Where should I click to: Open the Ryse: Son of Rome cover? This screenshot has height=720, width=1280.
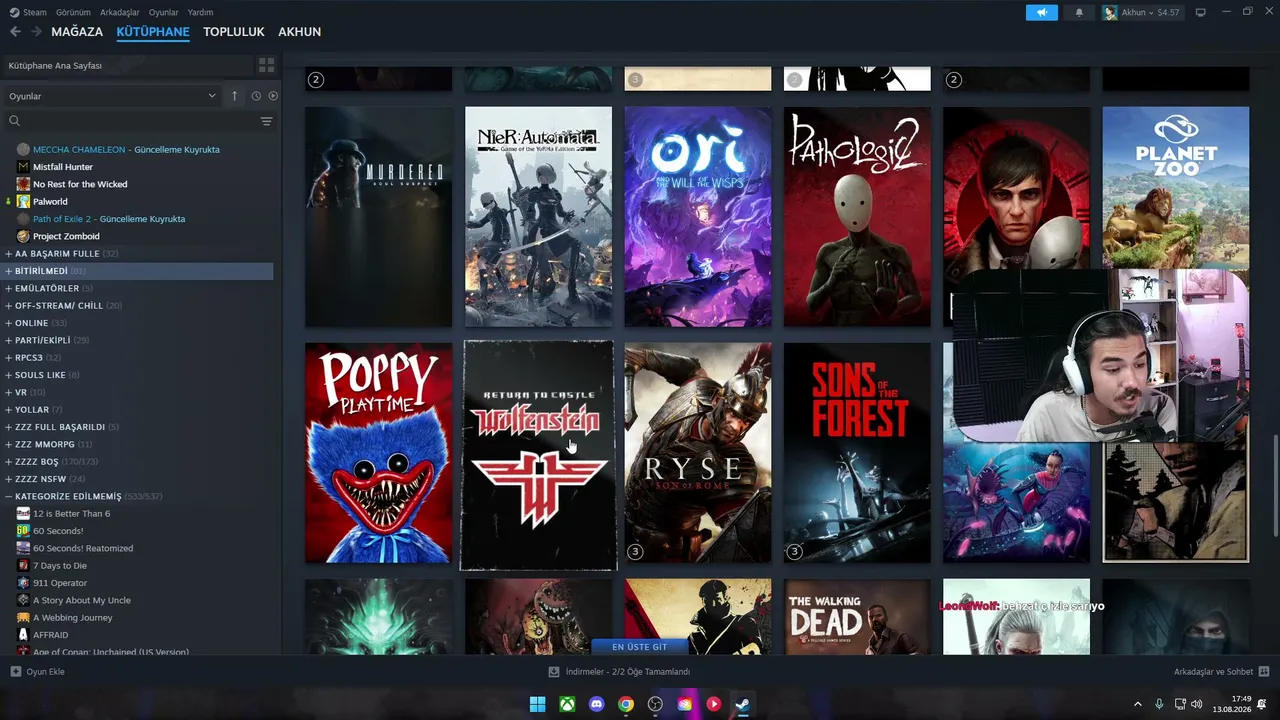(x=698, y=453)
